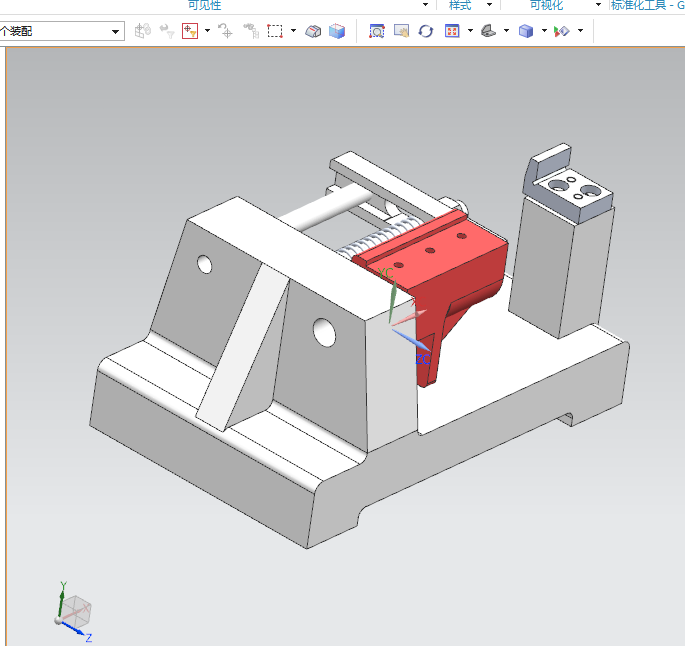Screen dimensions: 685x646
Task: Click the blue cube icon before the Fit icon
Action: 337,32
